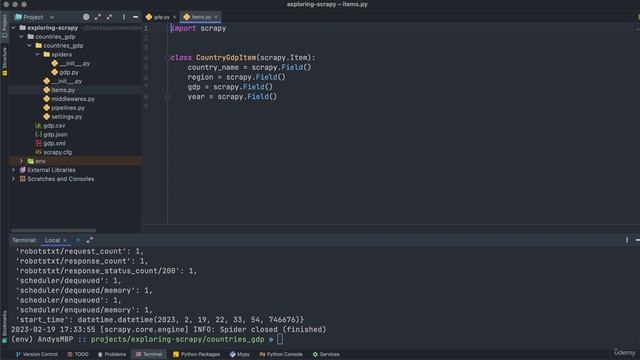Maximize terminal panel with expand icon

pyautogui.click(x=89, y=240)
